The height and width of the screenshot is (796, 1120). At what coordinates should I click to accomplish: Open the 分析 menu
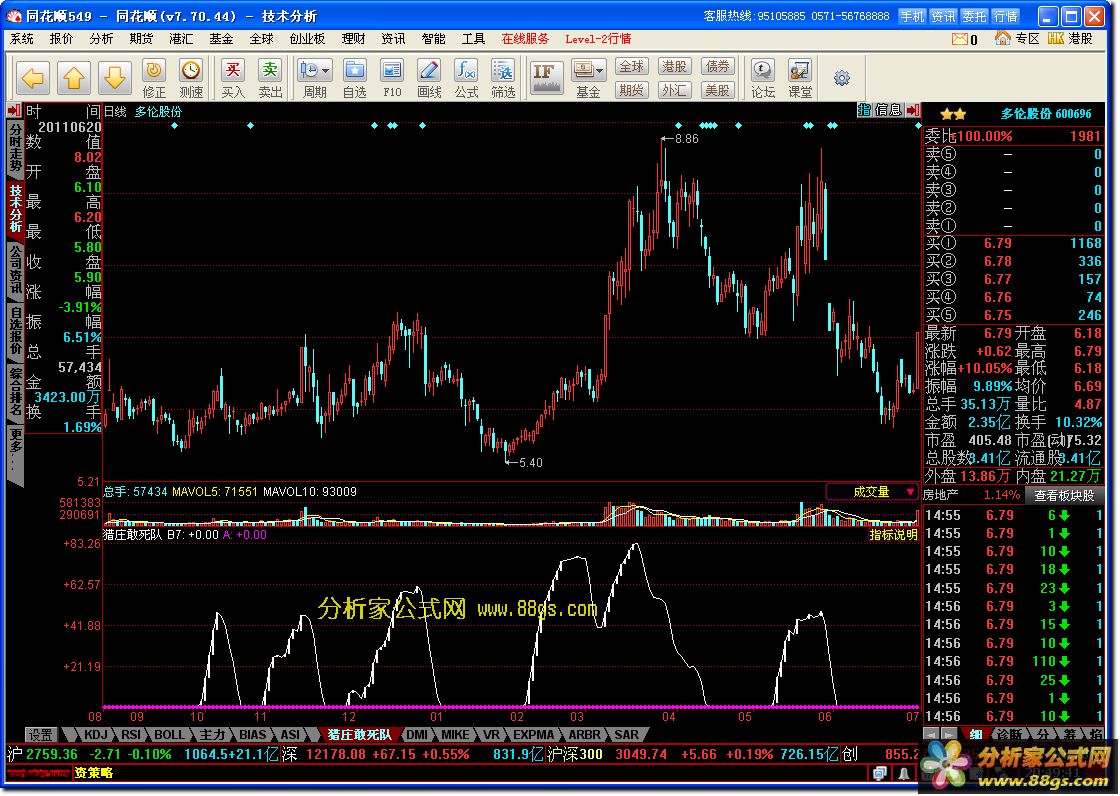[x=101, y=39]
